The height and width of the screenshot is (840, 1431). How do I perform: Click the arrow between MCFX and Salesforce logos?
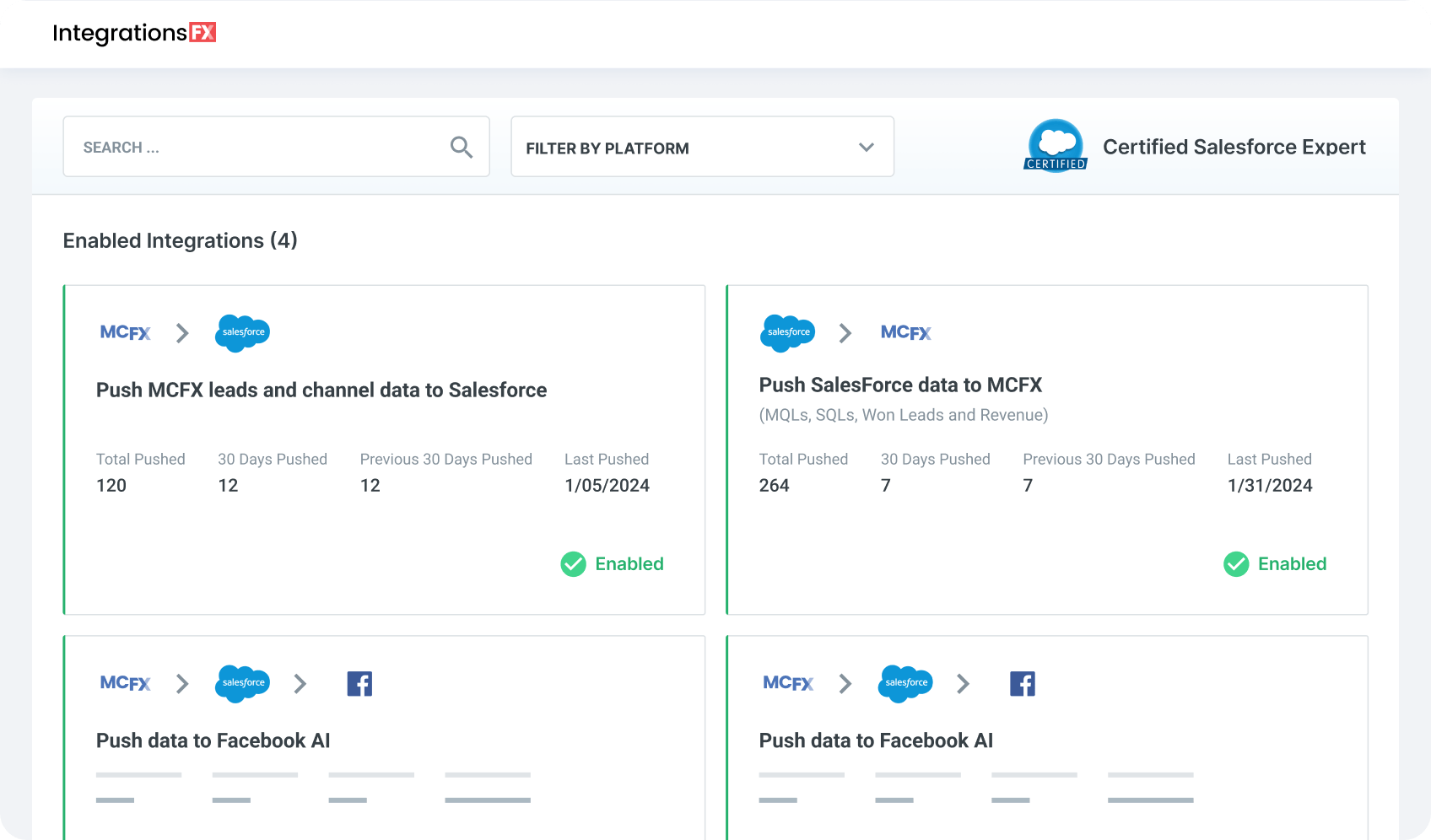pos(182,333)
